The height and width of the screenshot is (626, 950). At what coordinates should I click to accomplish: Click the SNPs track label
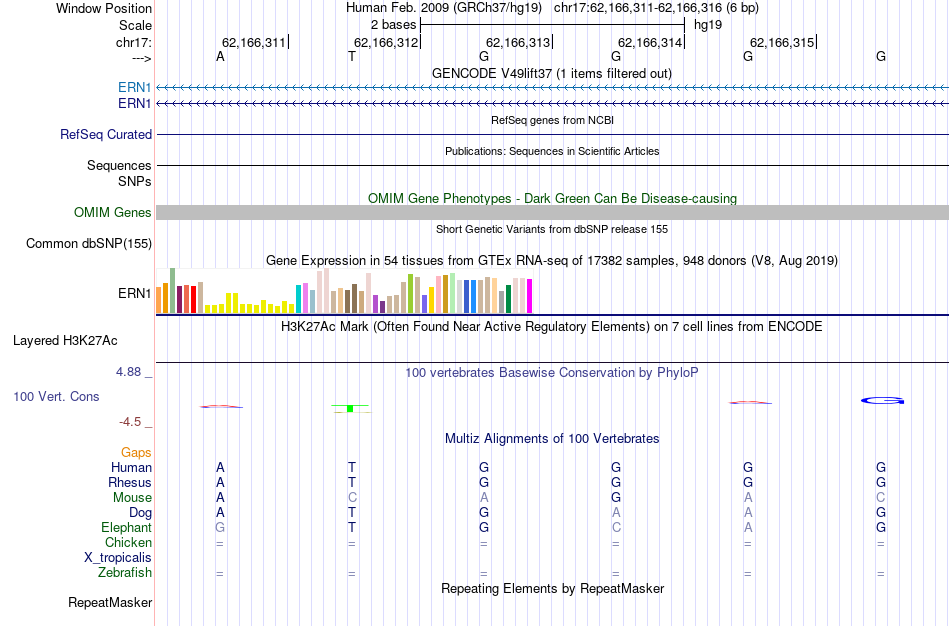tap(135, 181)
